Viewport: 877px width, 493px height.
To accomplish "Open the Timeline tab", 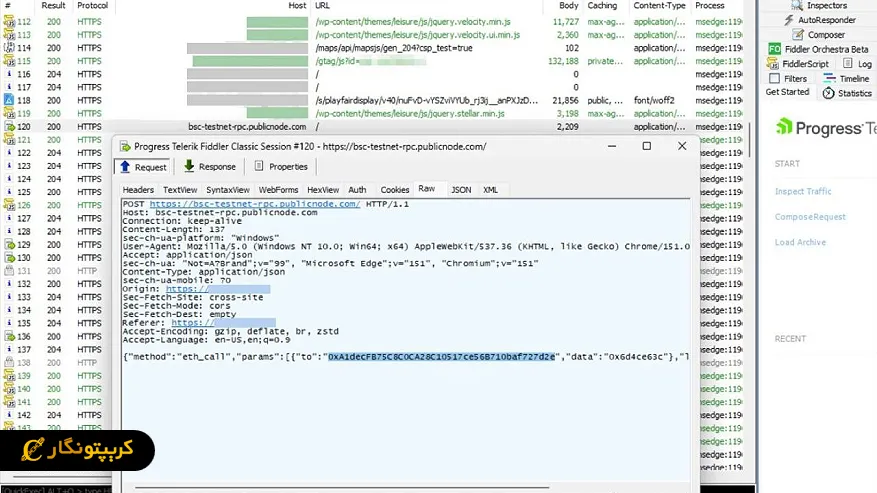I will (847, 78).
